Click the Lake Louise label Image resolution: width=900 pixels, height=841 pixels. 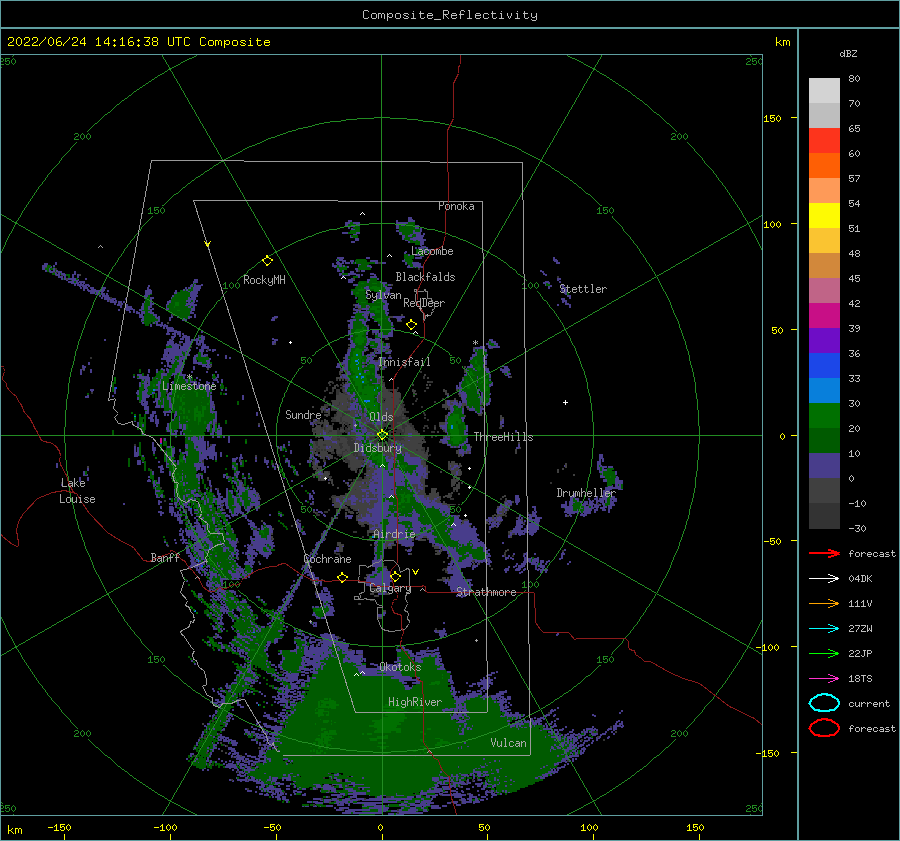tap(77, 491)
